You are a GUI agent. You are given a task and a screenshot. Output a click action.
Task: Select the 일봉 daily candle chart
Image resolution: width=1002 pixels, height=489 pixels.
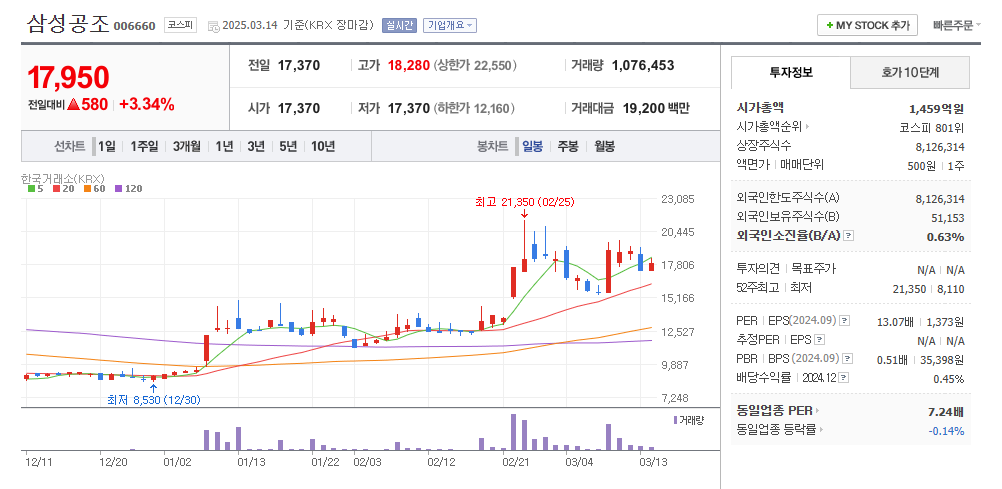[x=532, y=146]
